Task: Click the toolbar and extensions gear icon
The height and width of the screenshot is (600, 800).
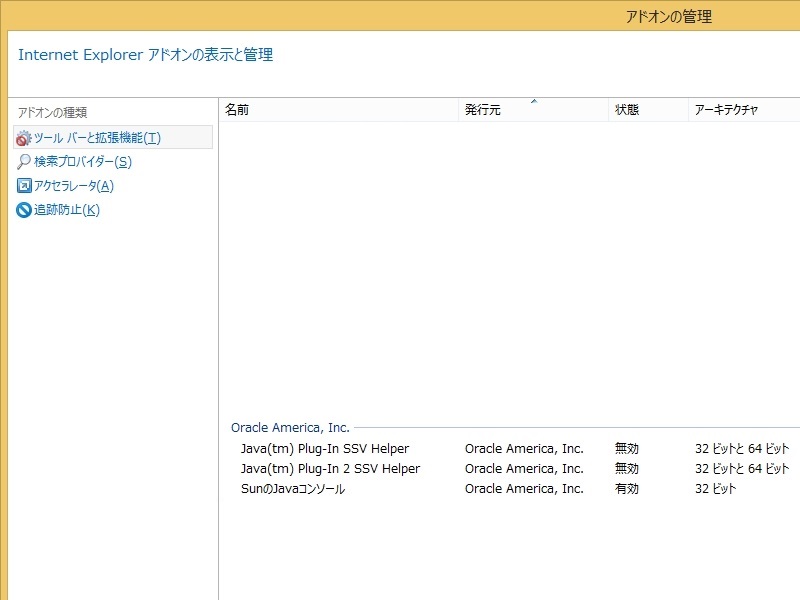Action: click(23, 138)
